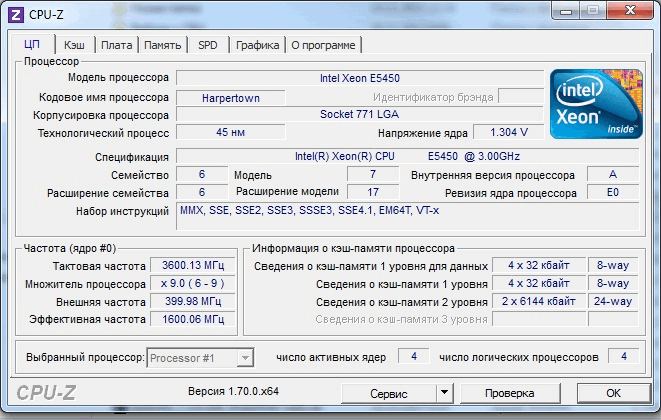Open the Плата tab
The image size is (661, 420).
pos(117,45)
